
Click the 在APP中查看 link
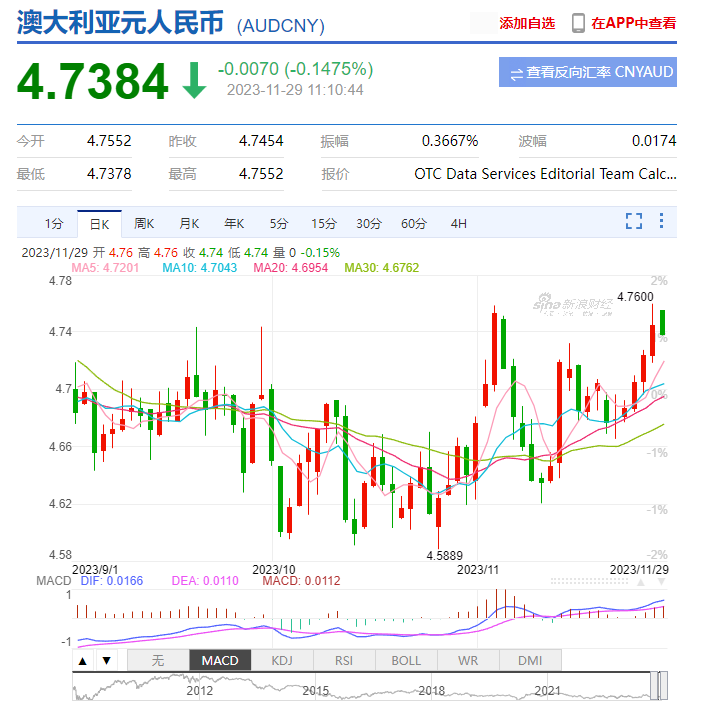[633, 23]
